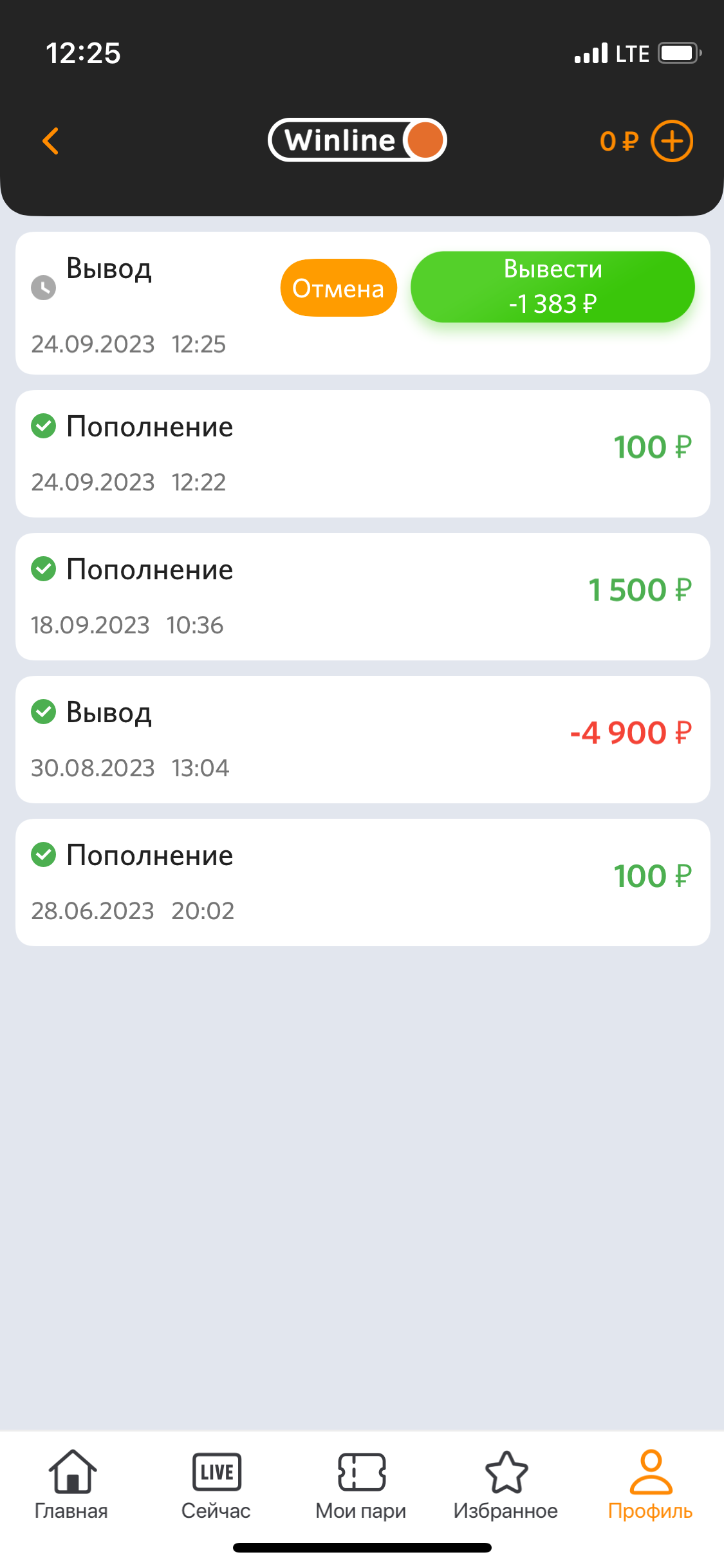Viewport: 724px width, 1568px height.
Task: Open the 1 500 ₽ Пополнение transaction
Action: pos(362,597)
